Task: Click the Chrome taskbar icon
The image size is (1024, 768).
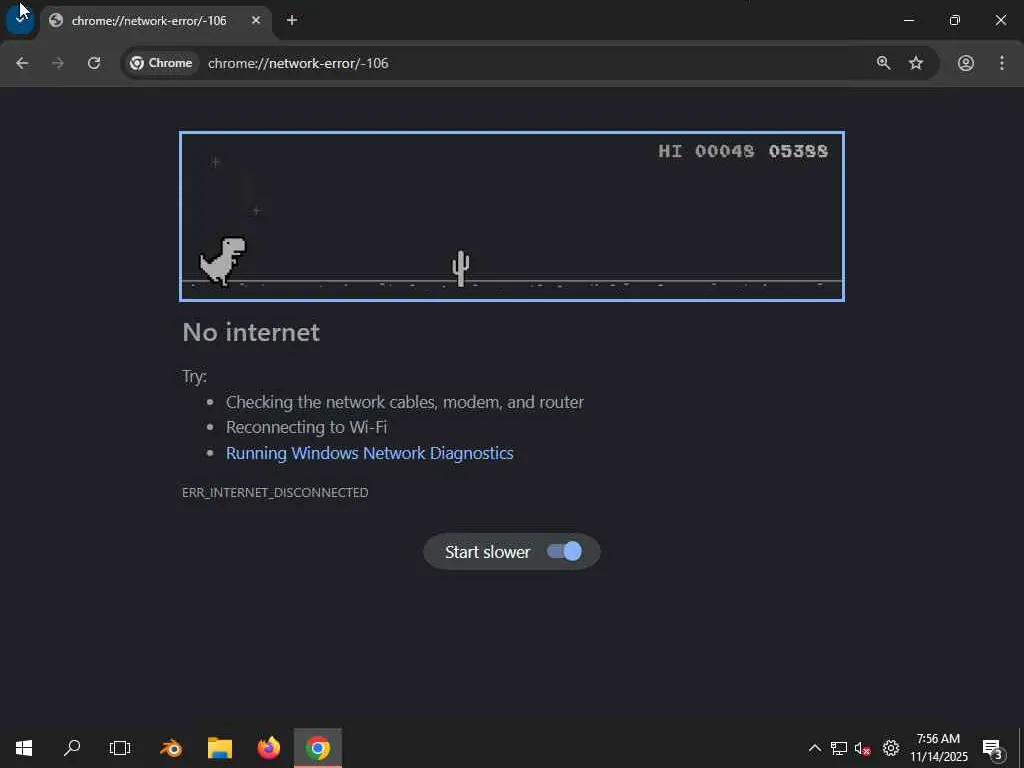Action: tap(318, 748)
